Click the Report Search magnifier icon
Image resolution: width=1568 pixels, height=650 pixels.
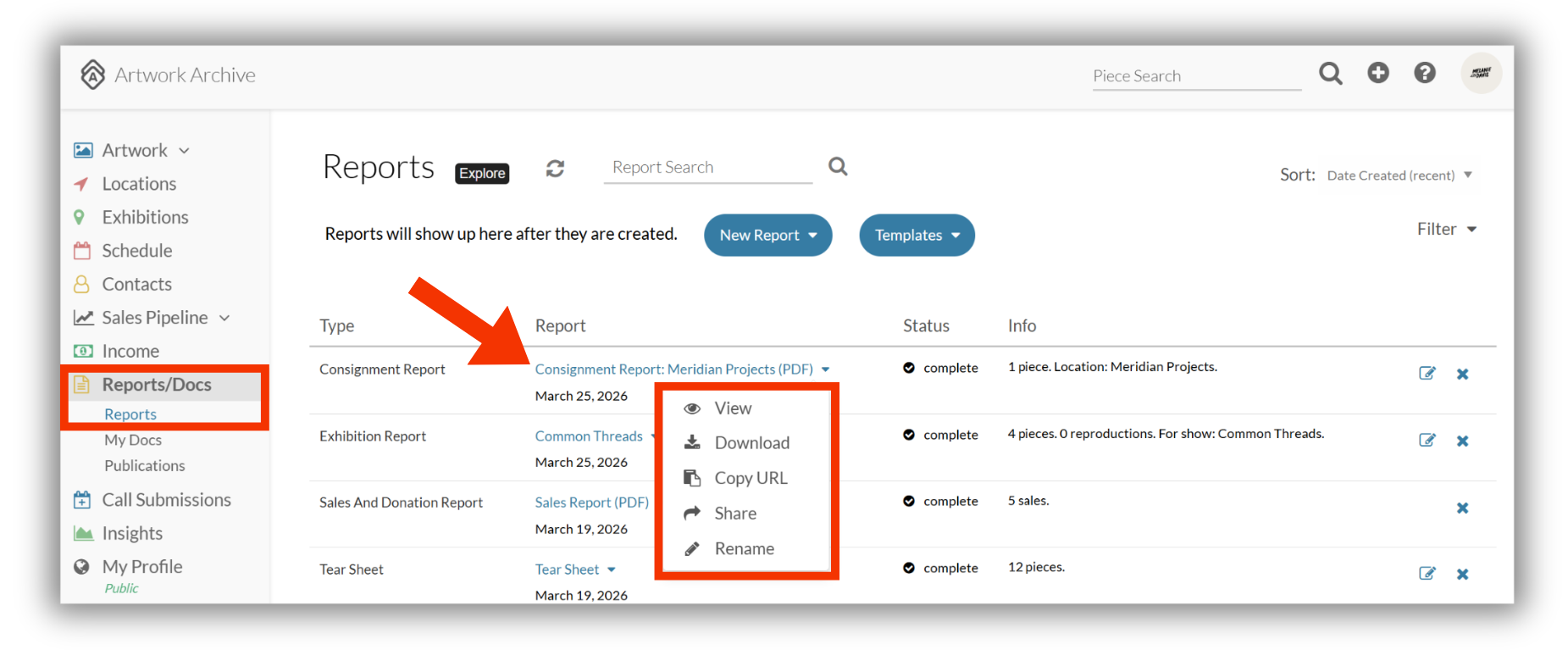(x=838, y=166)
